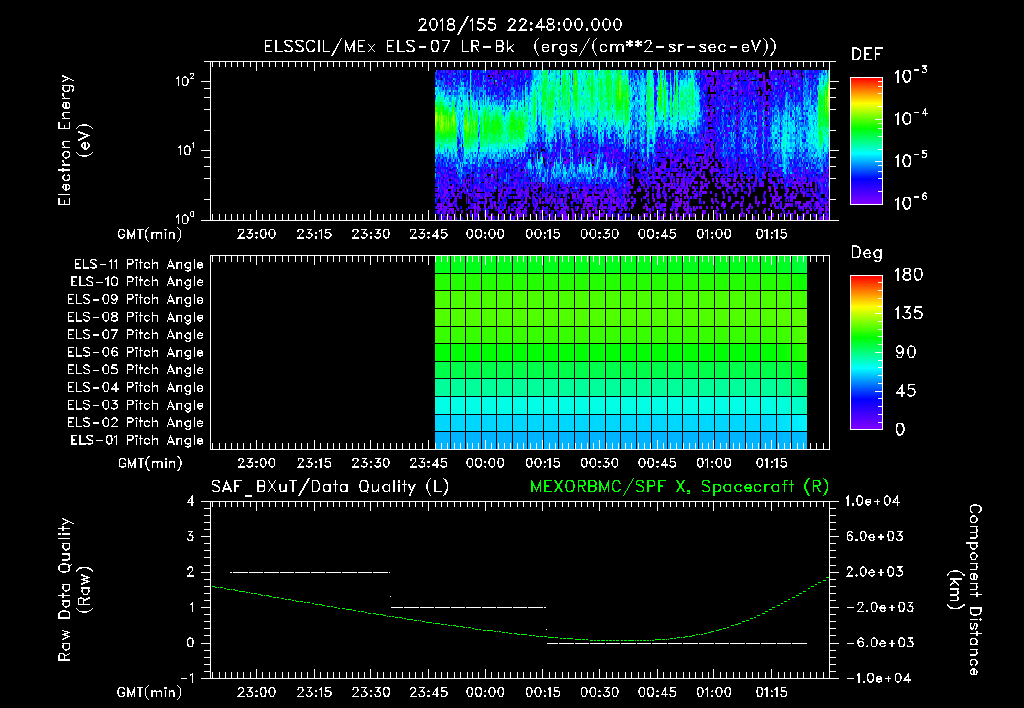
Task: Click the 01:15 tick label under the bottom panel
Action: pyautogui.click(x=771, y=692)
